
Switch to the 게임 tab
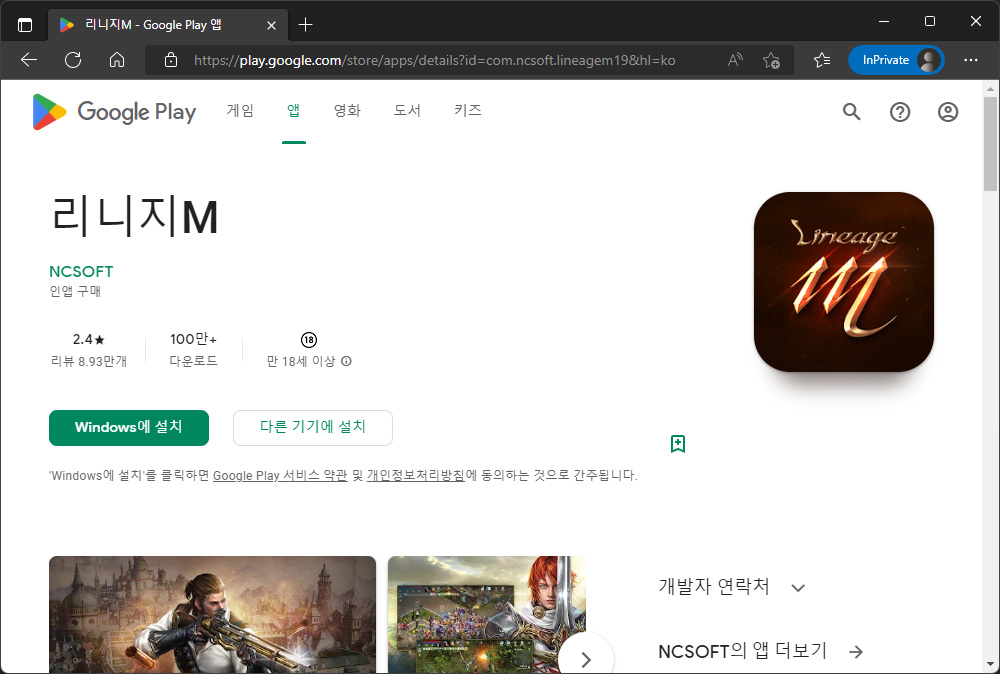click(240, 110)
